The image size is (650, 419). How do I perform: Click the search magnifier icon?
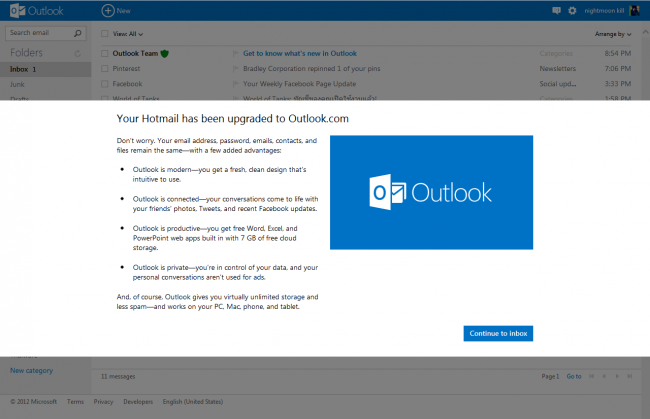(78, 33)
